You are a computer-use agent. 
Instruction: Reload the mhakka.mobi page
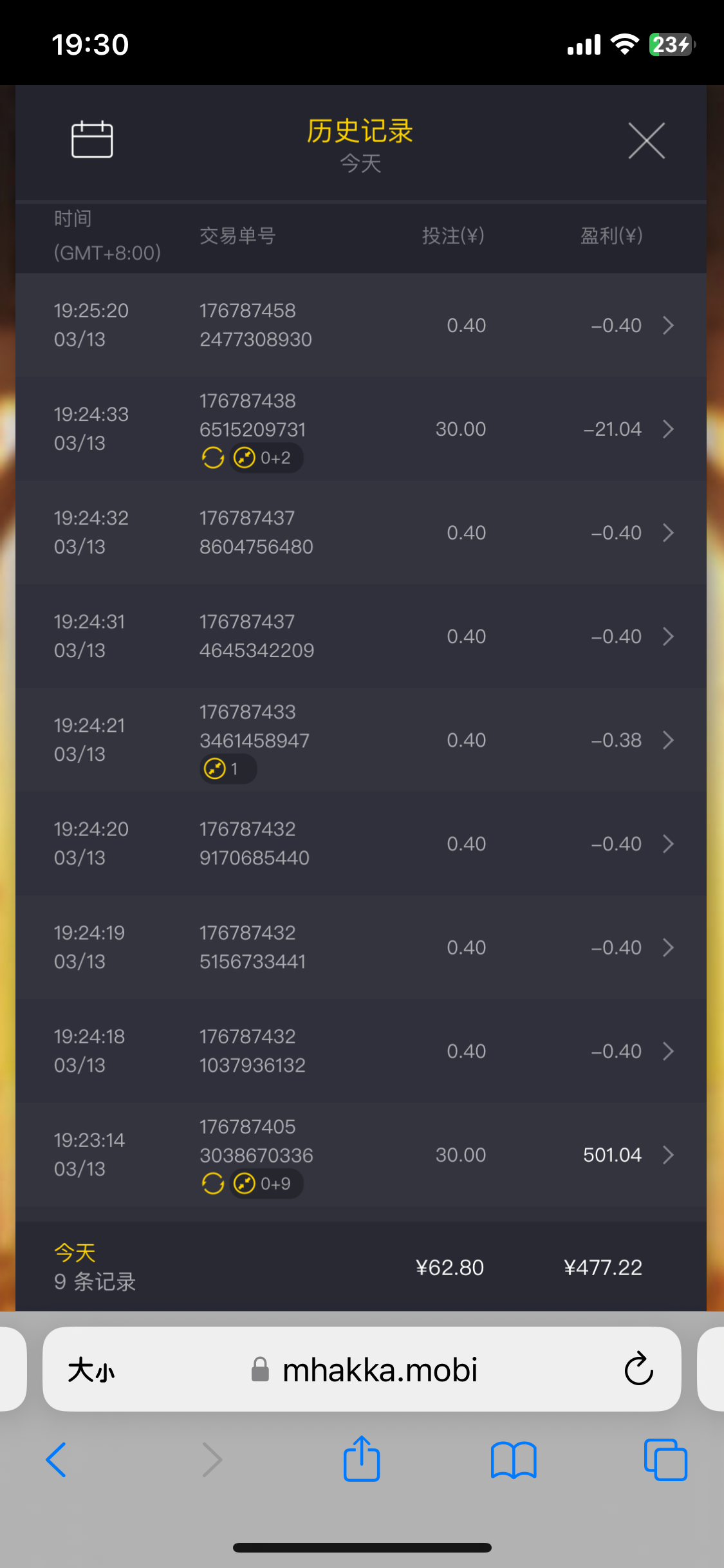click(x=638, y=1369)
